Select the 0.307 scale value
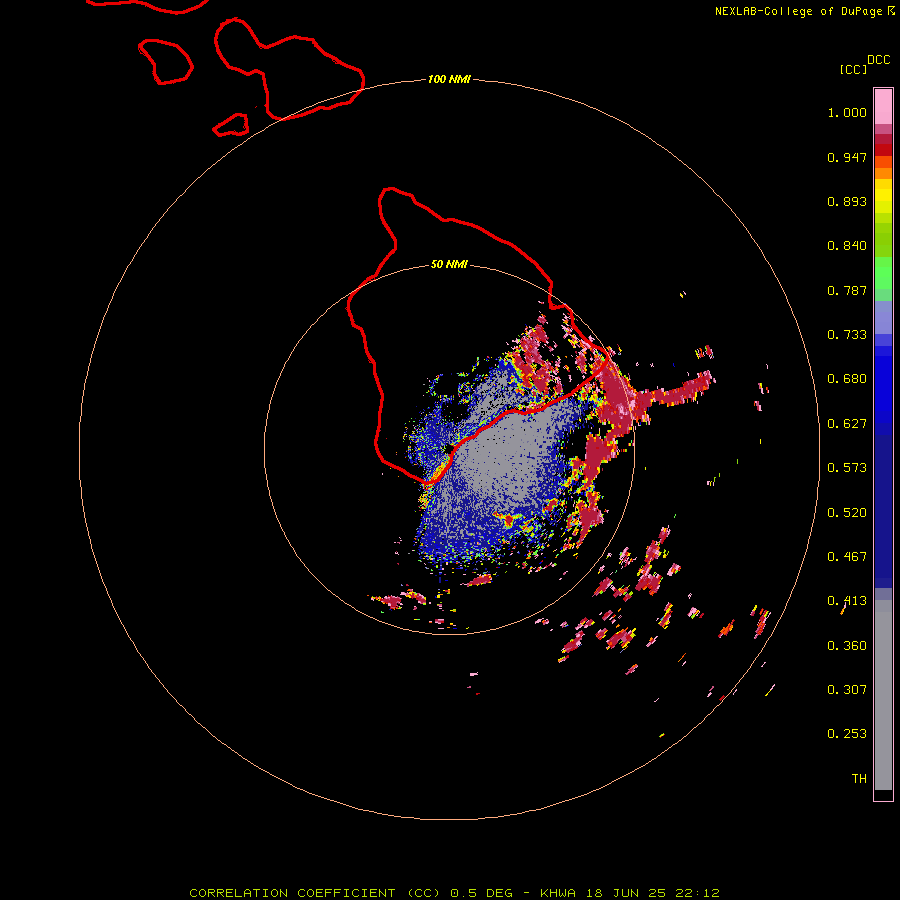Screen dimensions: 900x900 point(847,690)
